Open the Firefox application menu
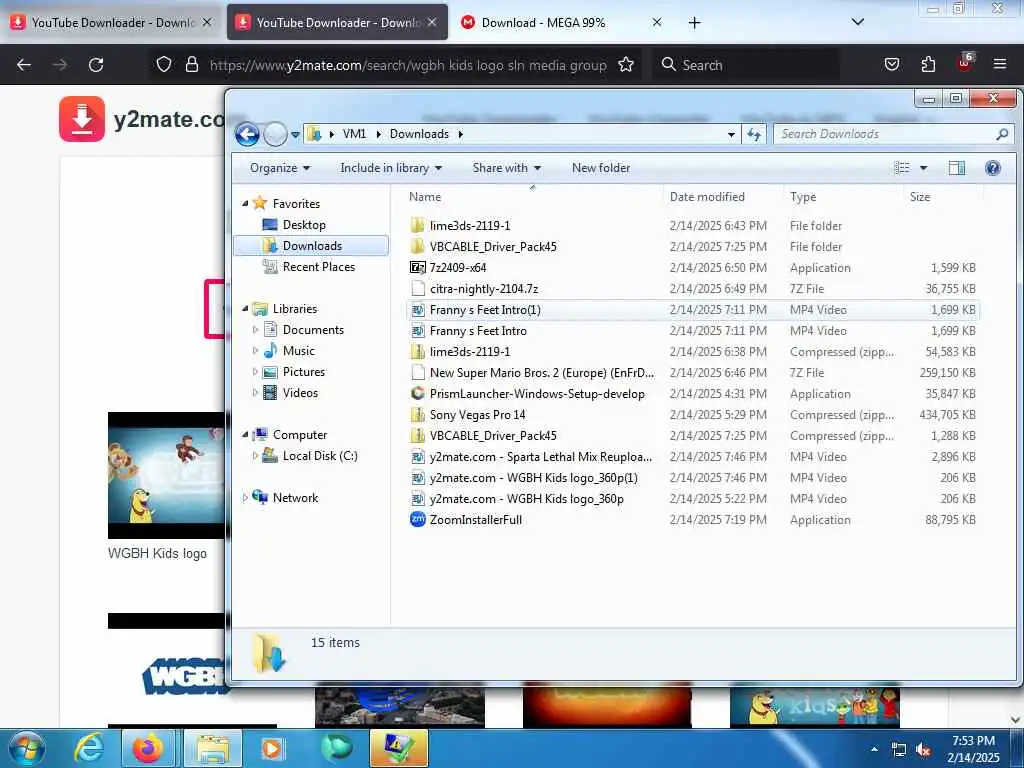Screen dimensions: 1024x768 point(1000,65)
